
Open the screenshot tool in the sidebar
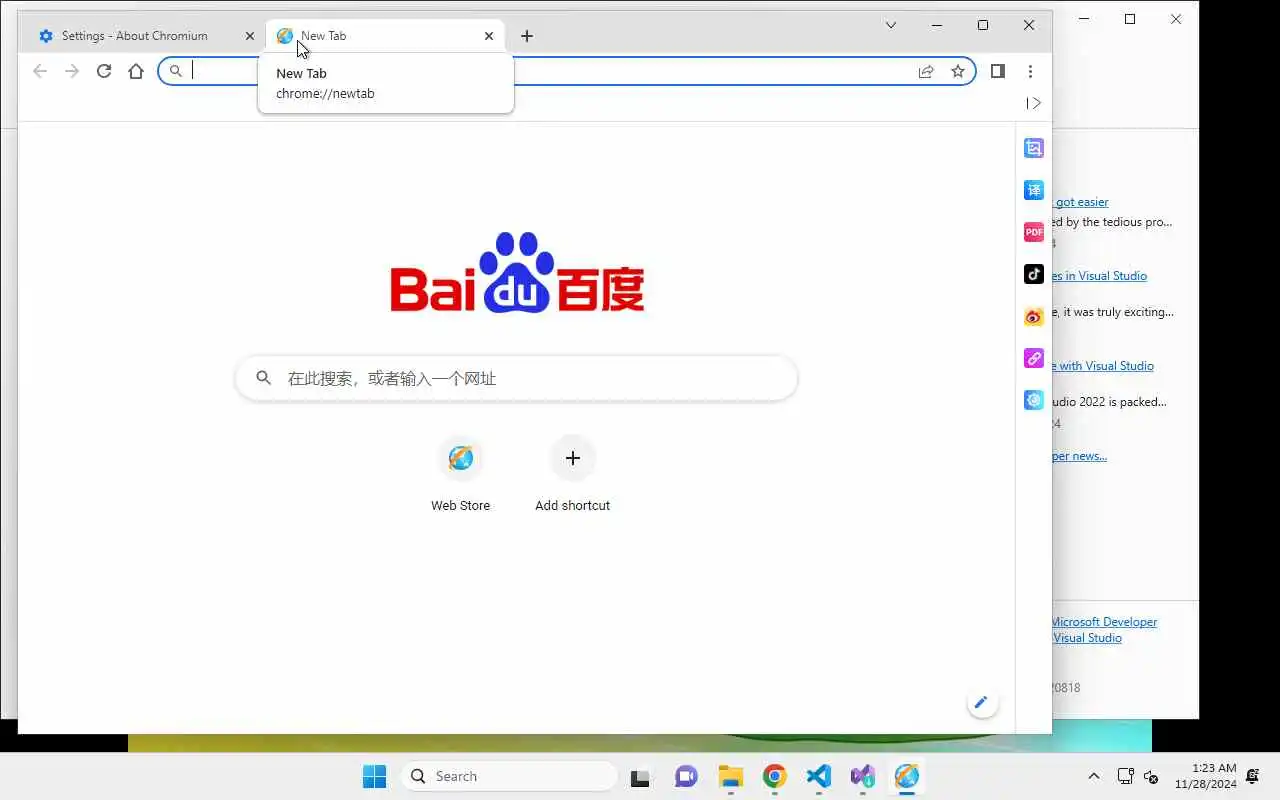(x=1034, y=148)
